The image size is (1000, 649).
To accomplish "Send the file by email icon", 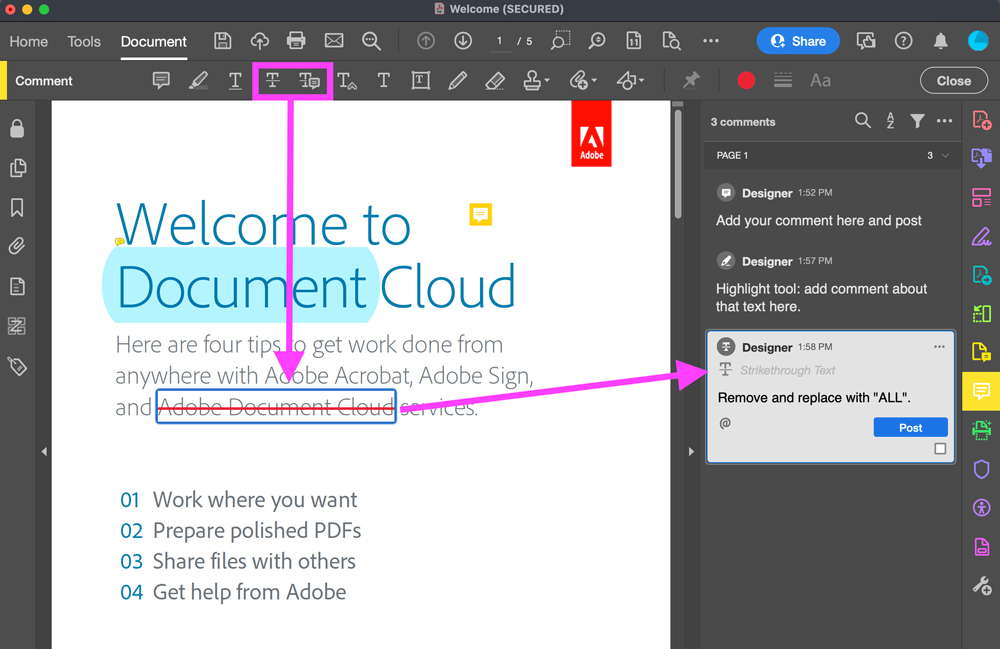I will pos(334,41).
